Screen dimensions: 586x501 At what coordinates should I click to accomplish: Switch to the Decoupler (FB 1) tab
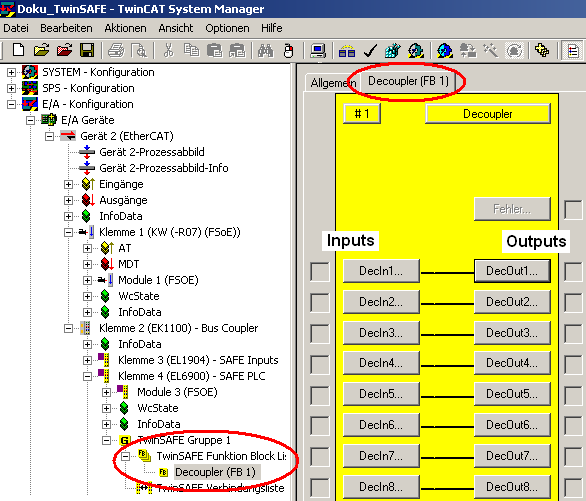pos(408,81)
